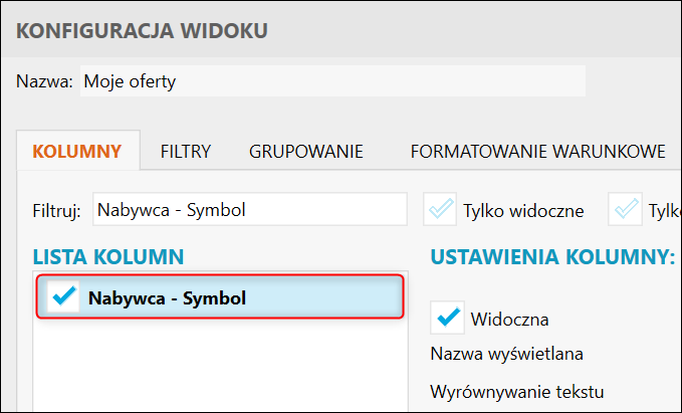Viewport: 682px width, 413px height.
Task: Click the Nazwa field with Moje oferty
Action: (330, 81)
